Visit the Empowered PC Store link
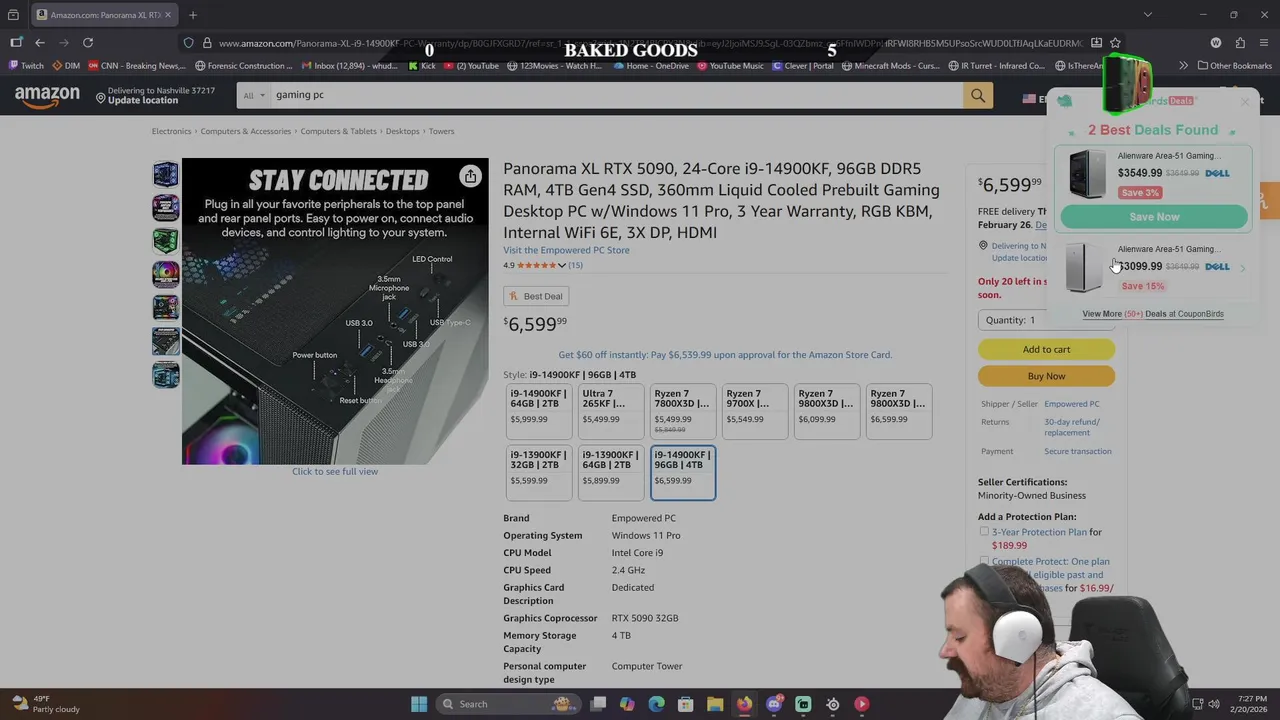The width and height of the screenshot is (1280, 720). pyautogui.click(x=566, y=250)
